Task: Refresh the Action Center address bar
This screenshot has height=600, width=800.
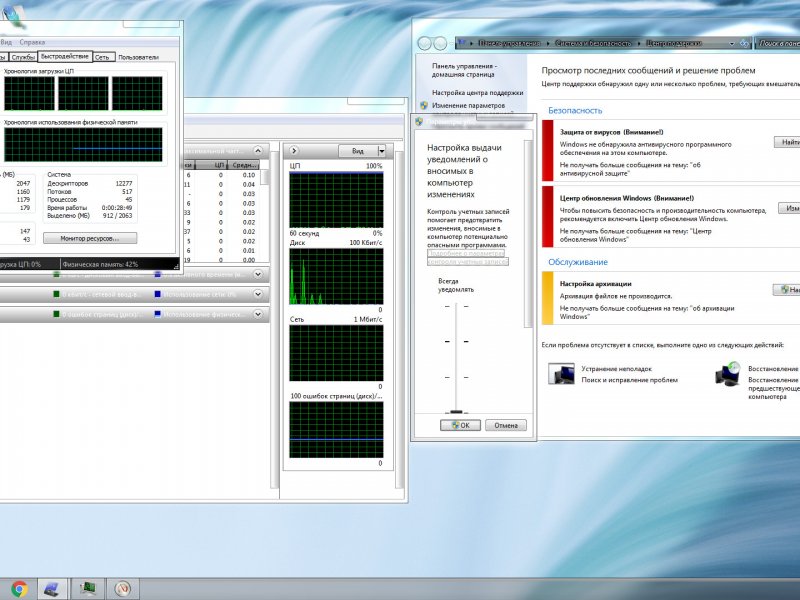Action: [x=744, y=43]
